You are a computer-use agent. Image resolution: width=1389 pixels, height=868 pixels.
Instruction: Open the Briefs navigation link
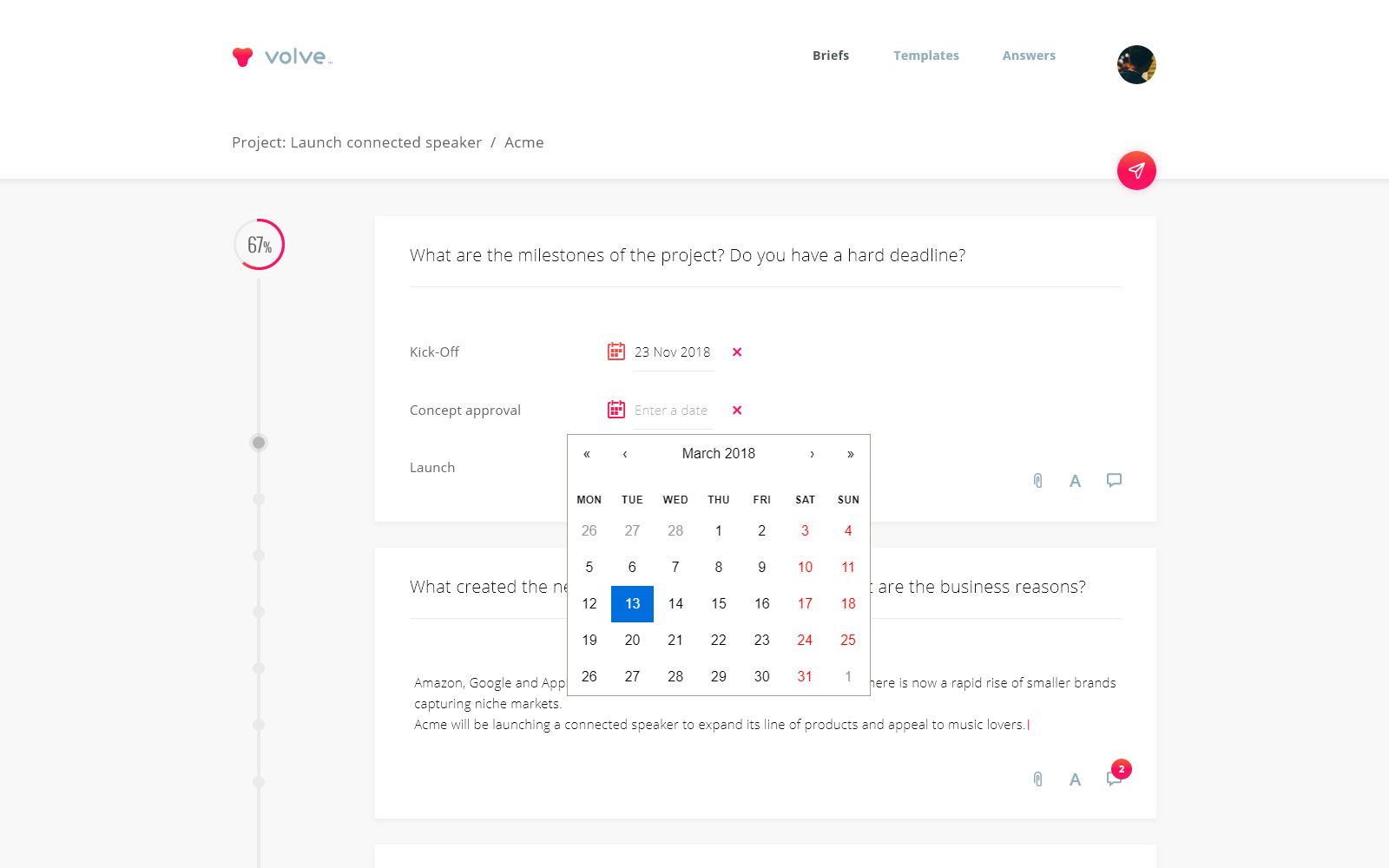pyautogui.click(x=831, y=56)
